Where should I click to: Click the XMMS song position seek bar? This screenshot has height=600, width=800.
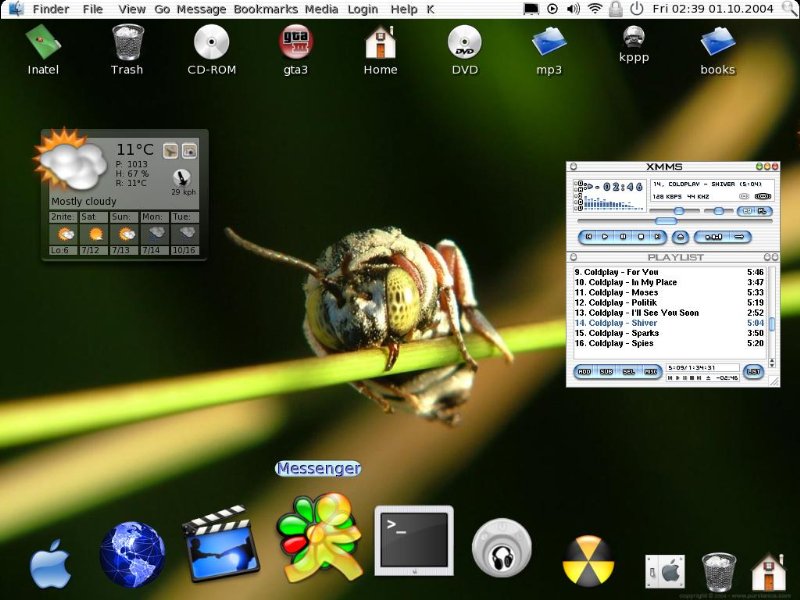pyautogui.click(x=674, y=221)
